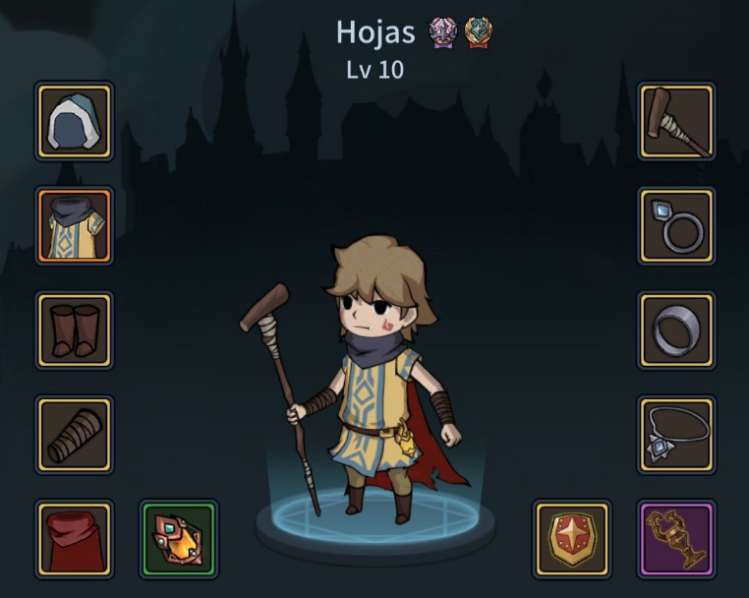Click the Lv 10 level label
Viewport: 749px width, 598px height.
point(375,70)
